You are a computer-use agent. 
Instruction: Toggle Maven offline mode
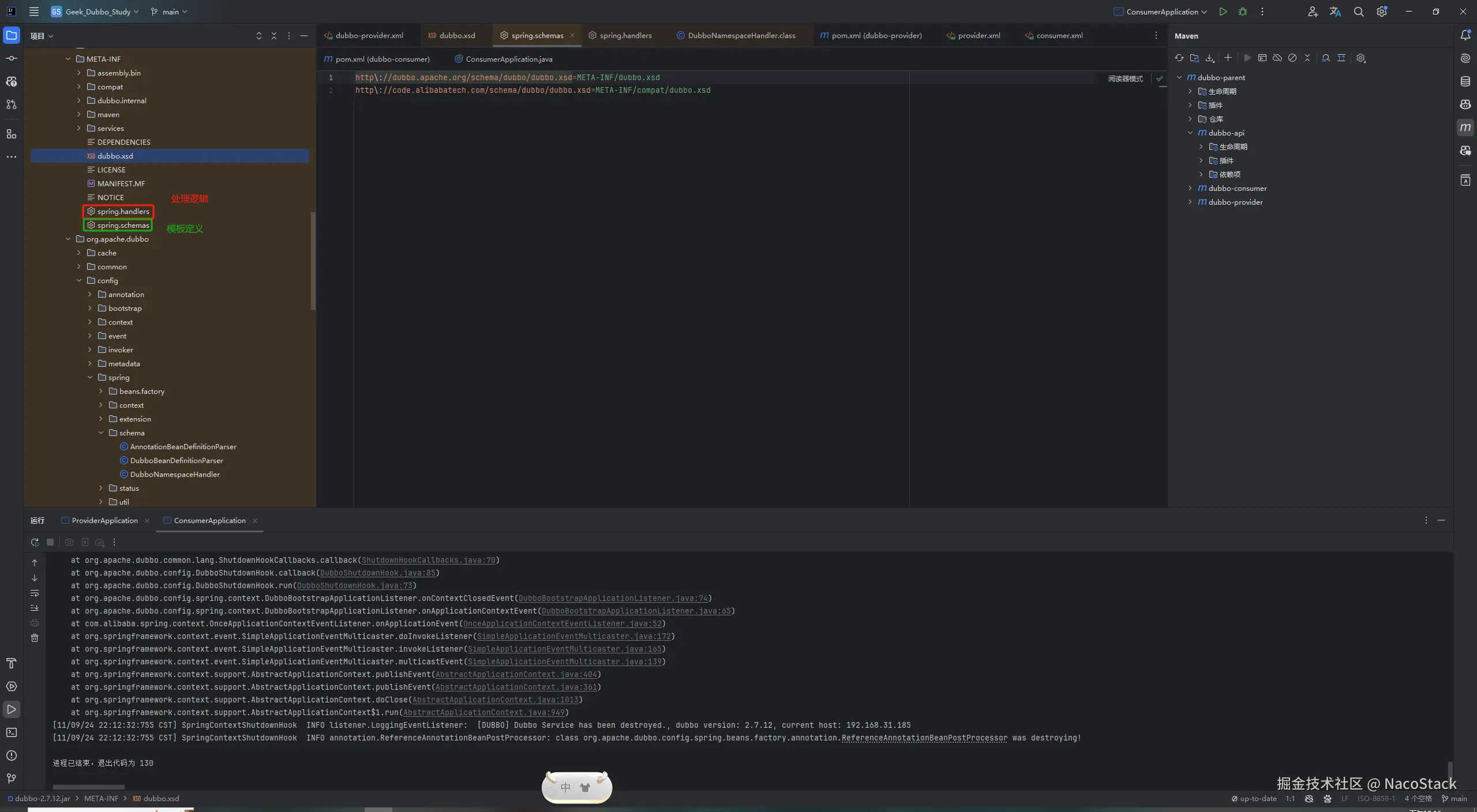pyautogui.click(x=1277, y=58)
